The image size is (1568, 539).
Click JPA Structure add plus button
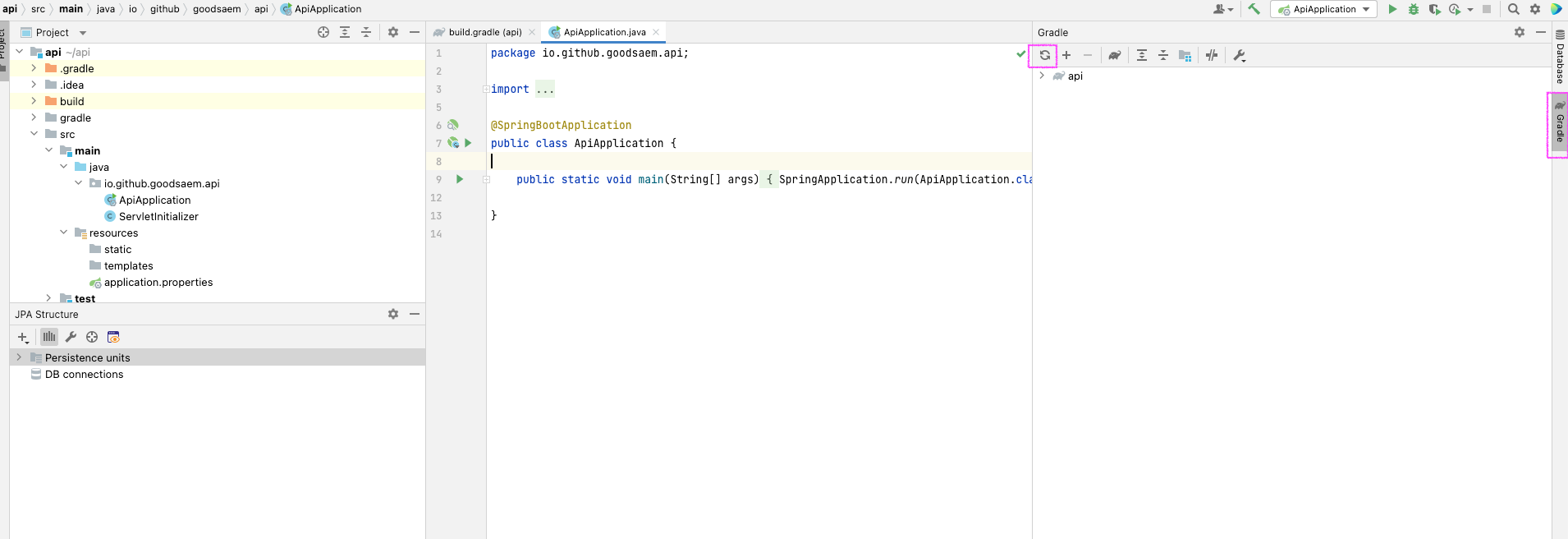point(23,337)
